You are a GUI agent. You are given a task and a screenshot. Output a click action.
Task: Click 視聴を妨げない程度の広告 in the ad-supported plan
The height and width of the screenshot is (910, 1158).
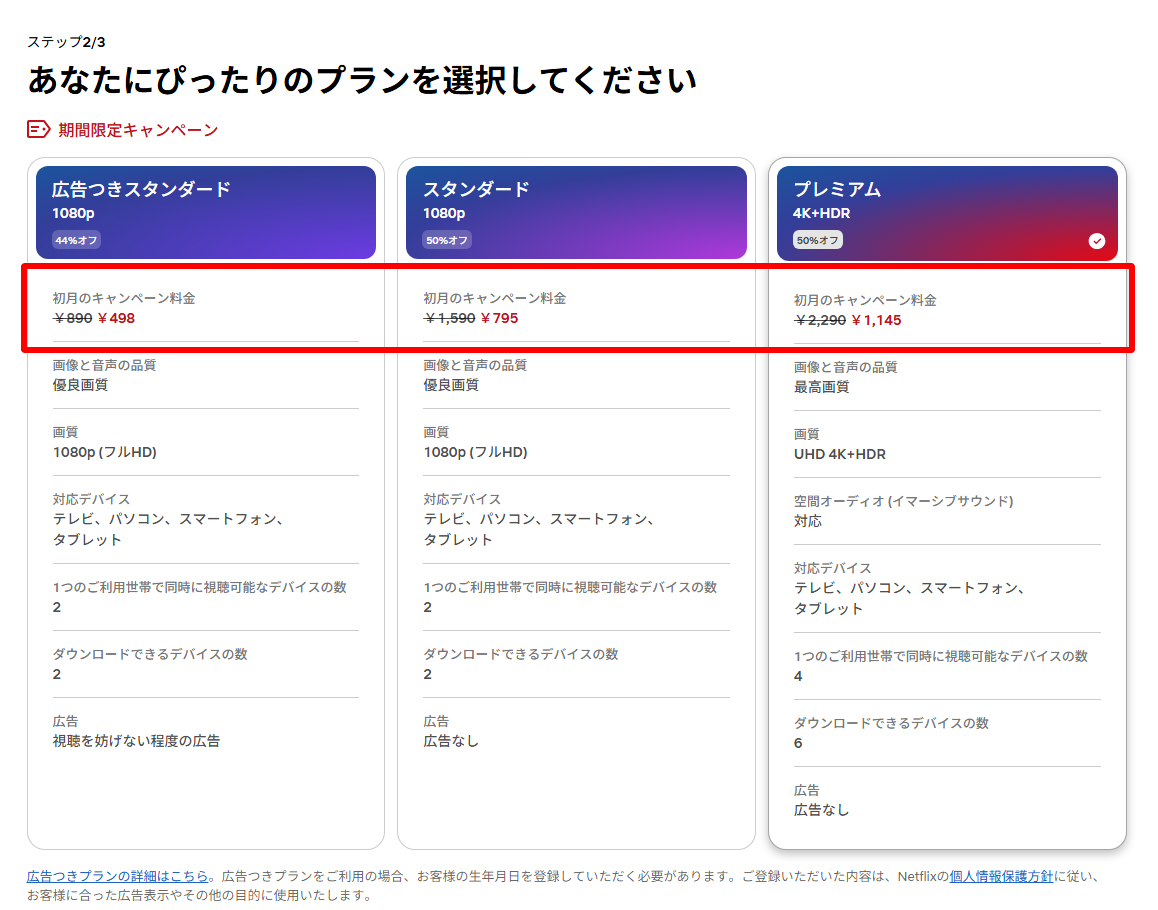coord(136,741)
